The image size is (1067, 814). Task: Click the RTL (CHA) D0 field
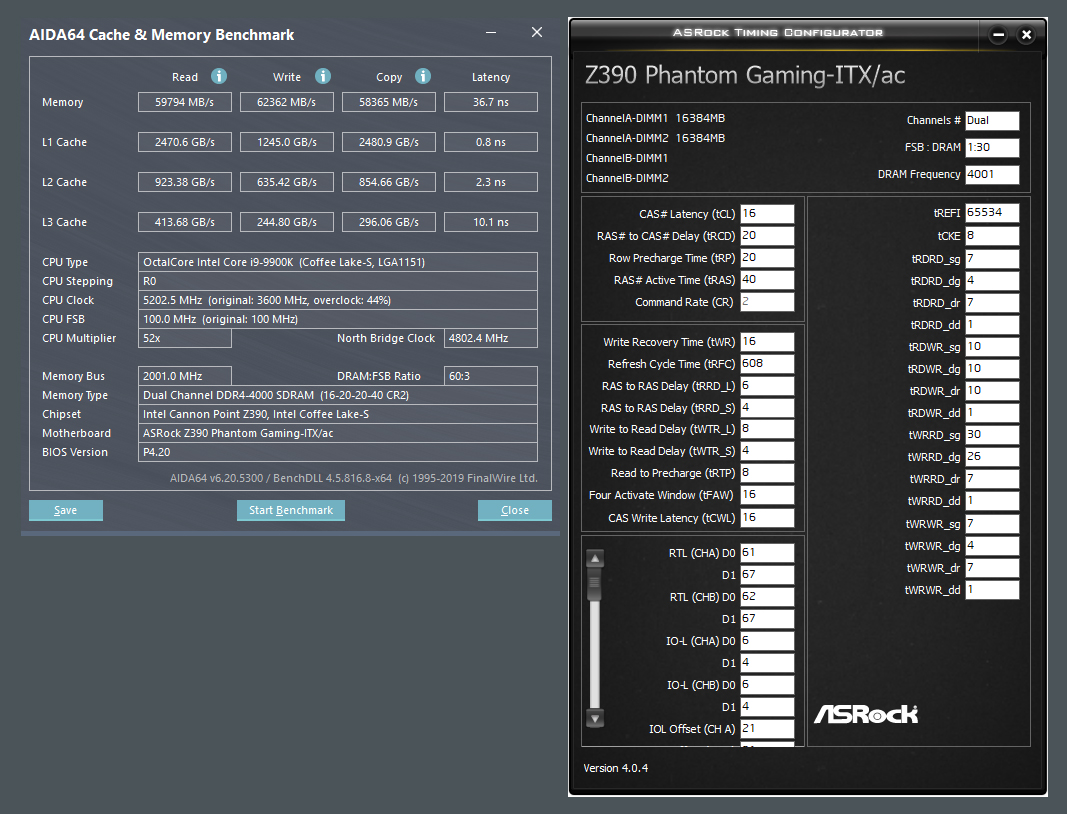pos(767,553)
